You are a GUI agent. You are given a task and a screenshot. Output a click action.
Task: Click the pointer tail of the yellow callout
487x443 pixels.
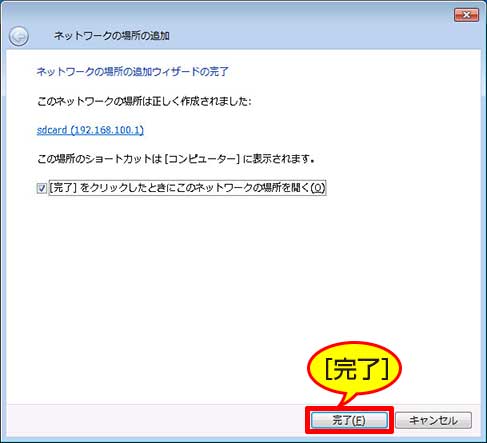[347, 399]
